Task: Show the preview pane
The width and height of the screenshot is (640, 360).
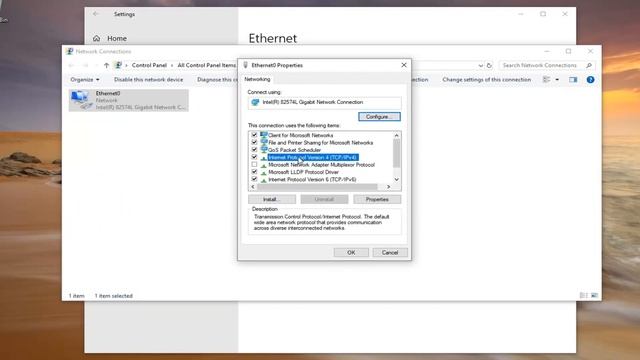Action: pos(573,80)
